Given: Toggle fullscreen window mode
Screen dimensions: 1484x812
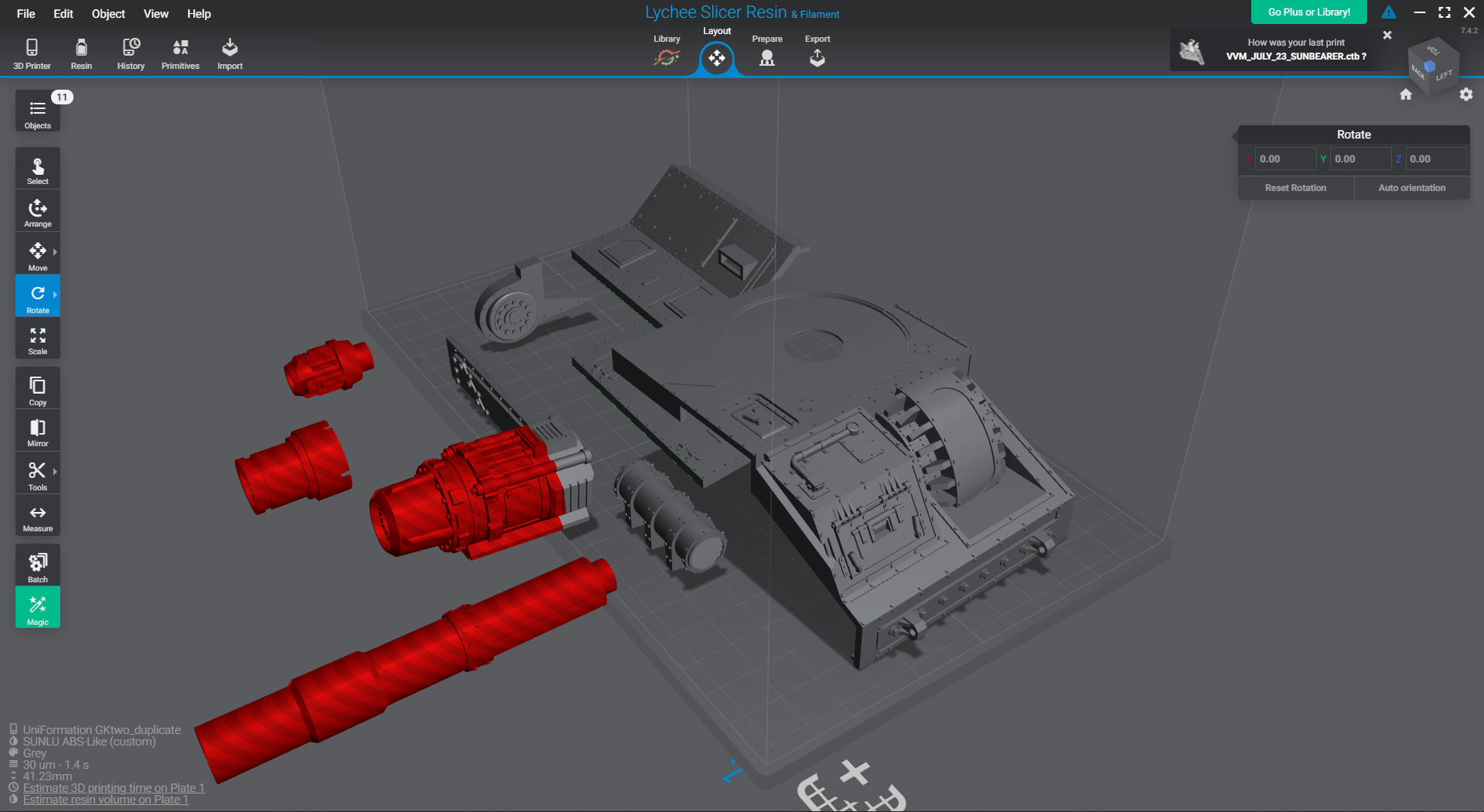Looking at the screenshot, I should [x=1445, y=12].
